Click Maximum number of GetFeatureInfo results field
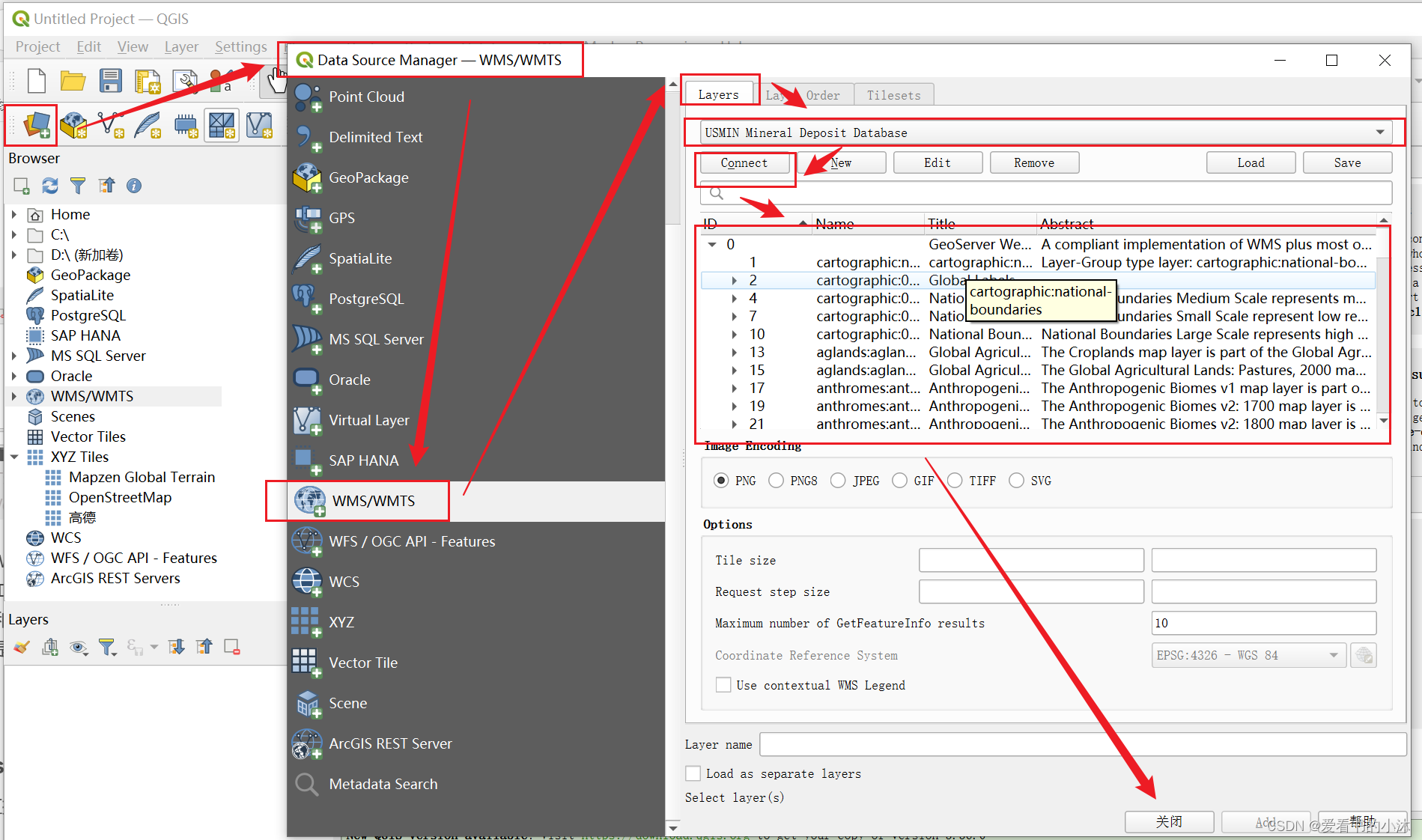Image resolution: width=1422 pixels, height=840 pixels. (1263, 623)
